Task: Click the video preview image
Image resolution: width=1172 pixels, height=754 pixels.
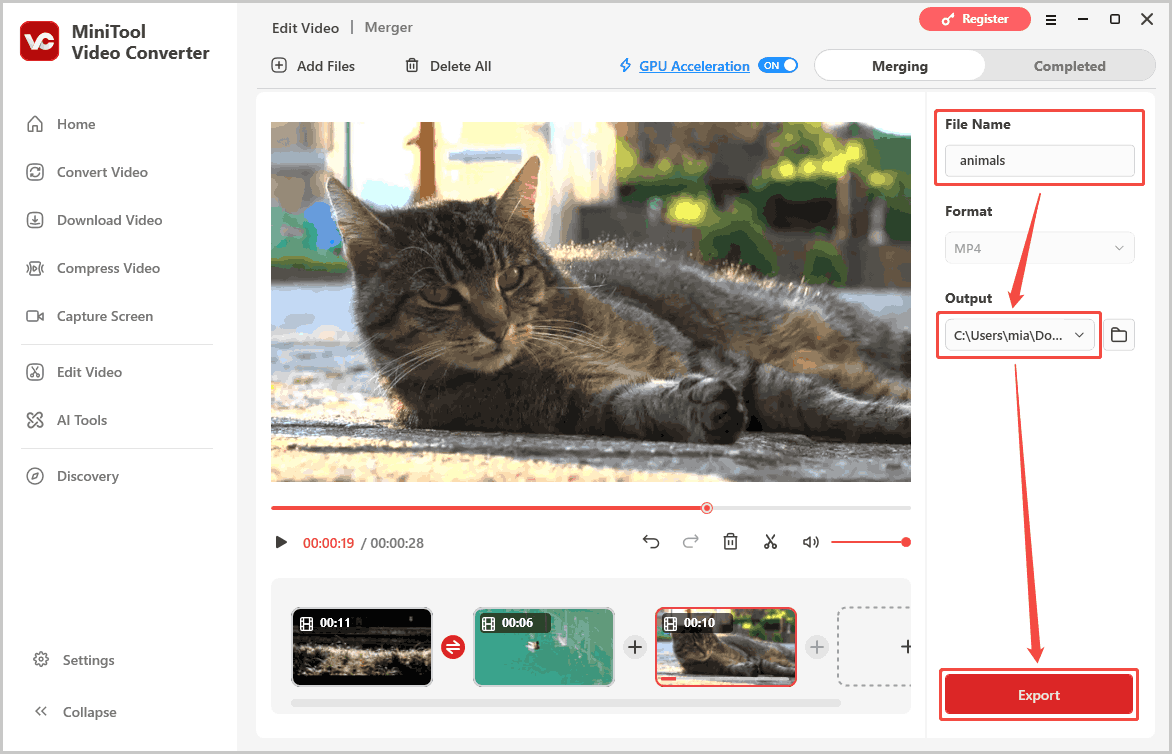Action: (590, 302)
